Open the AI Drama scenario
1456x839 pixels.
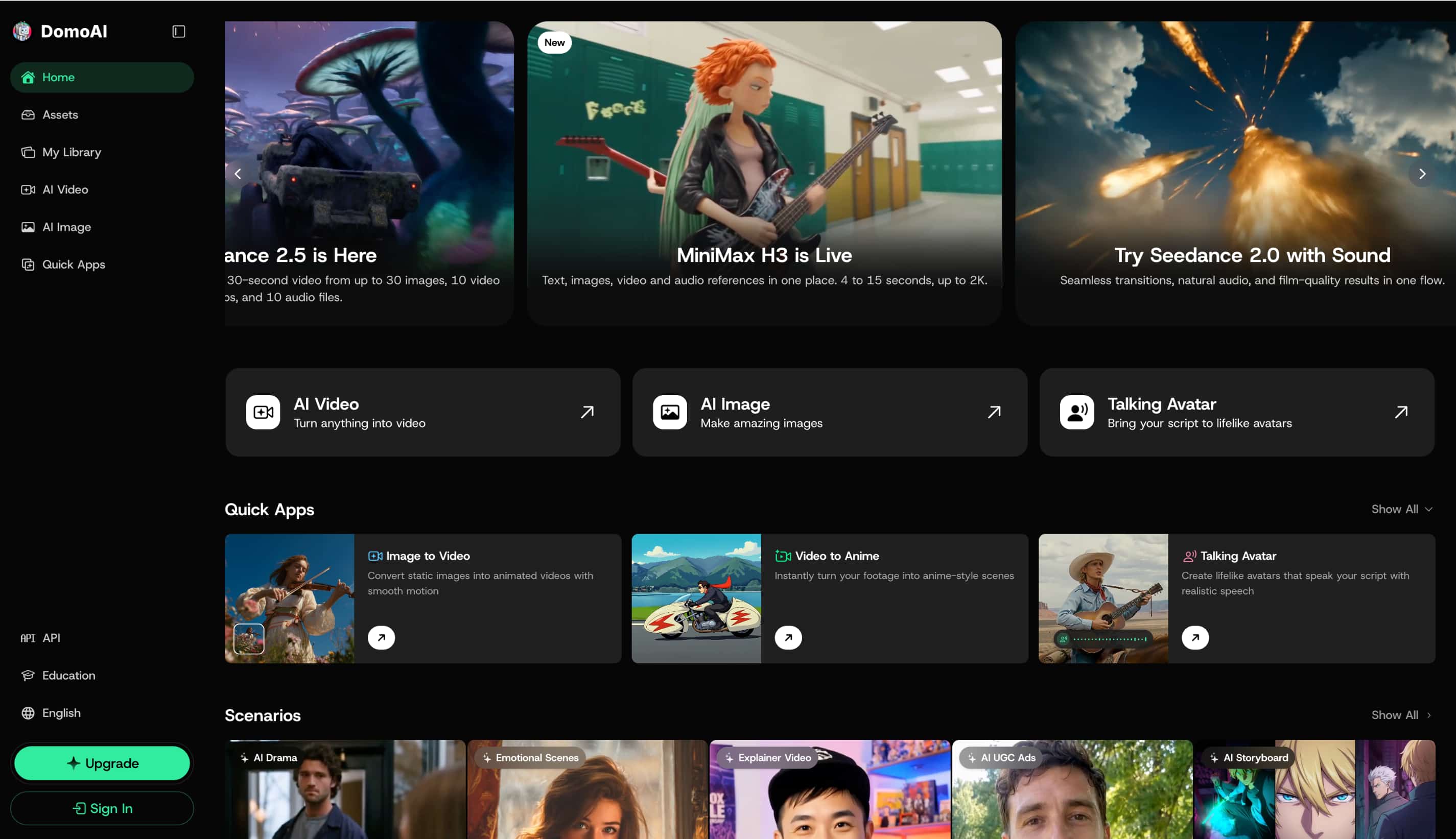(x=345, y=789)
